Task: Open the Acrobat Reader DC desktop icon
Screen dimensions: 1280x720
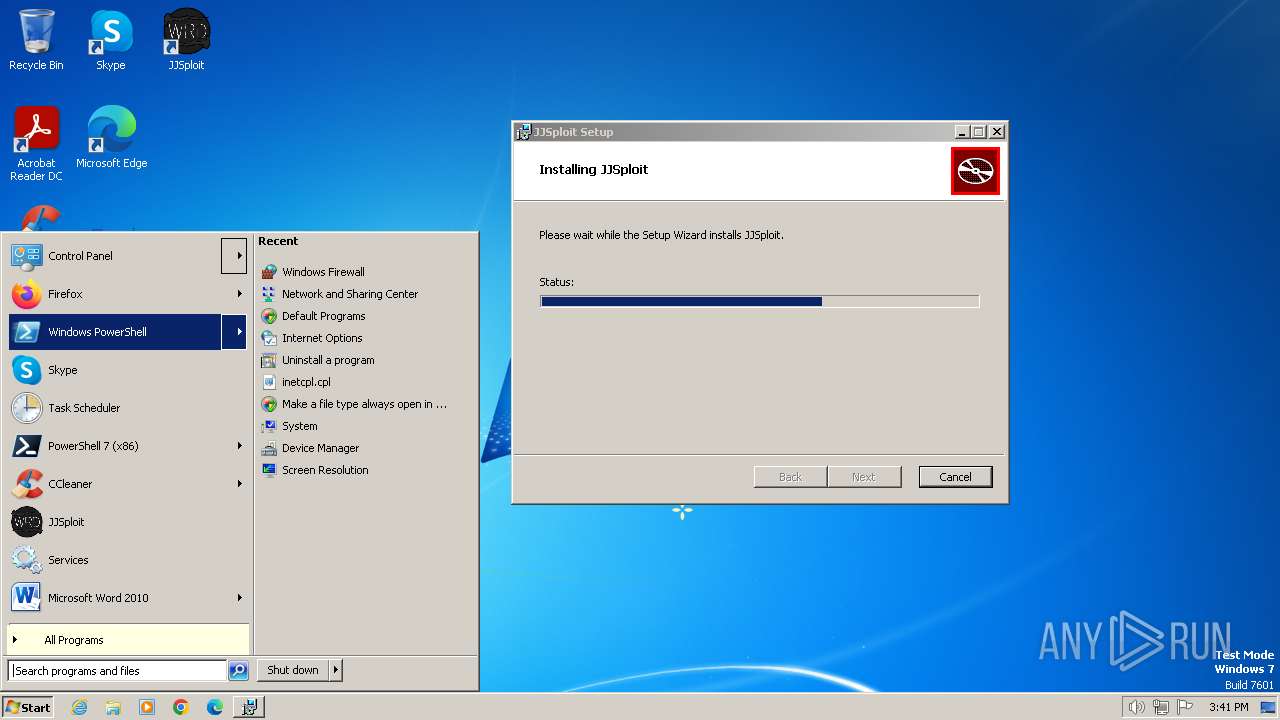Action: (36, 143)
